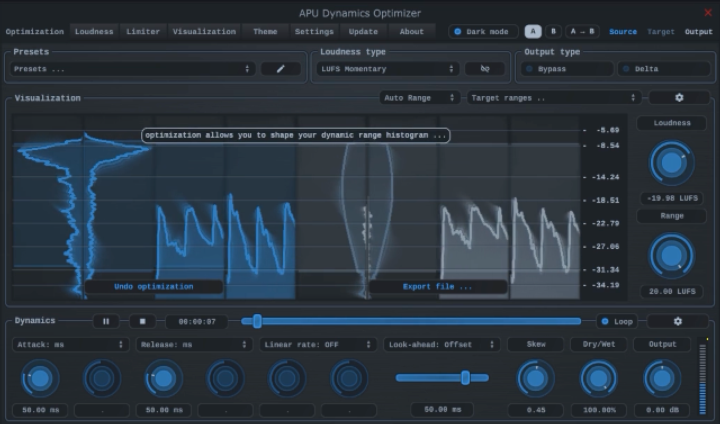Viewport: 720px width, 424px height.
Task: Show the Output view
Action: (698, 32)
